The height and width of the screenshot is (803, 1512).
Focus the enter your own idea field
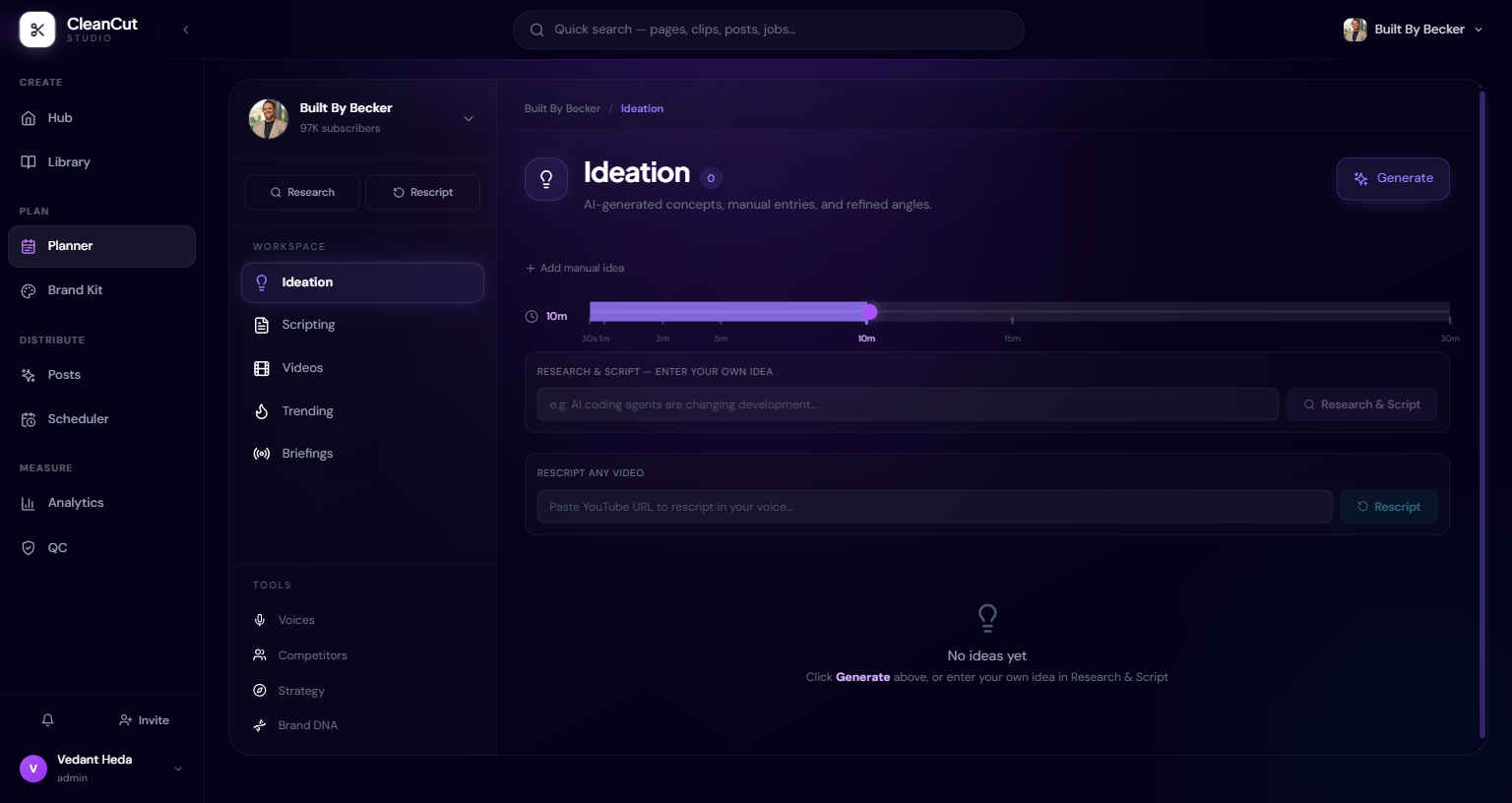(x=908, y=404)
